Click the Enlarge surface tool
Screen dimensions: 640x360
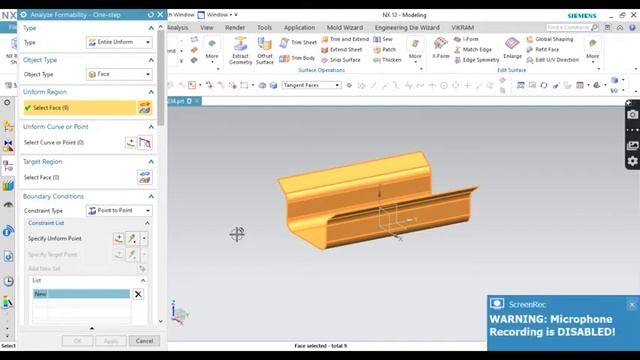(512, 48)
